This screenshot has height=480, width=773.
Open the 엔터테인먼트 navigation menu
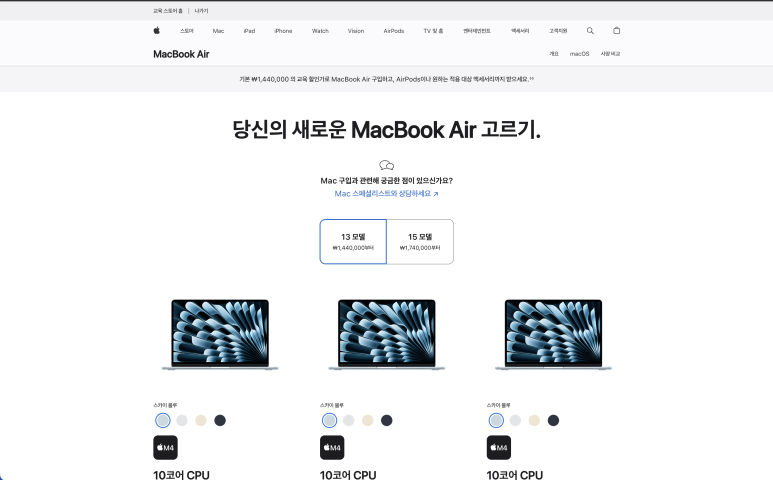(477, 31)
